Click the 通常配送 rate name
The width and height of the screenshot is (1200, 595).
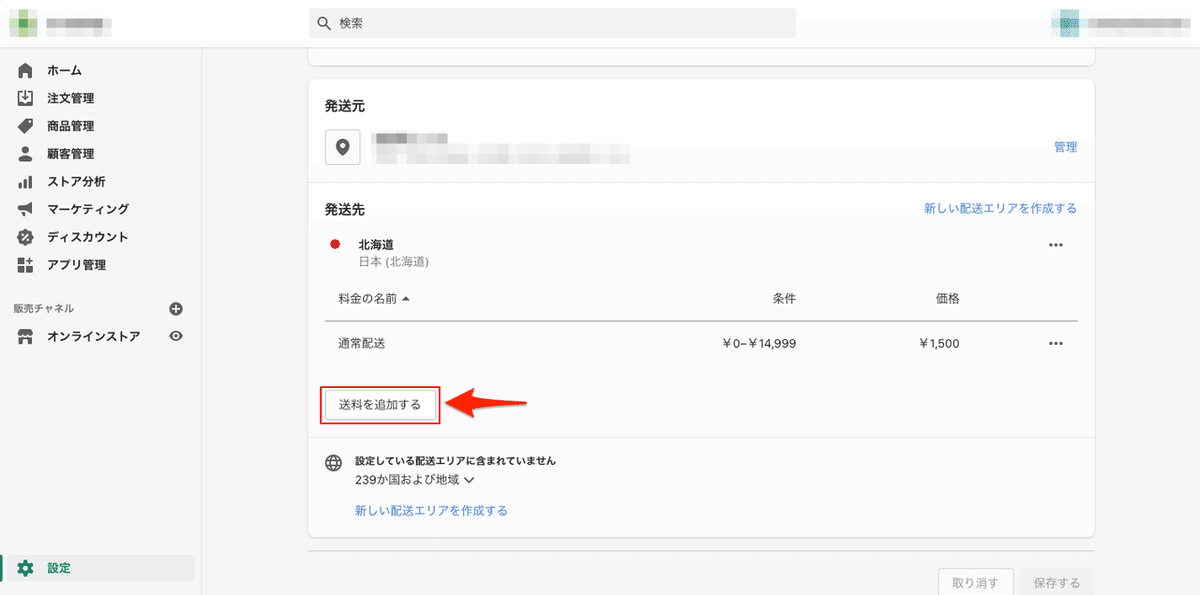pyautogui.click(x=362, y=343)
